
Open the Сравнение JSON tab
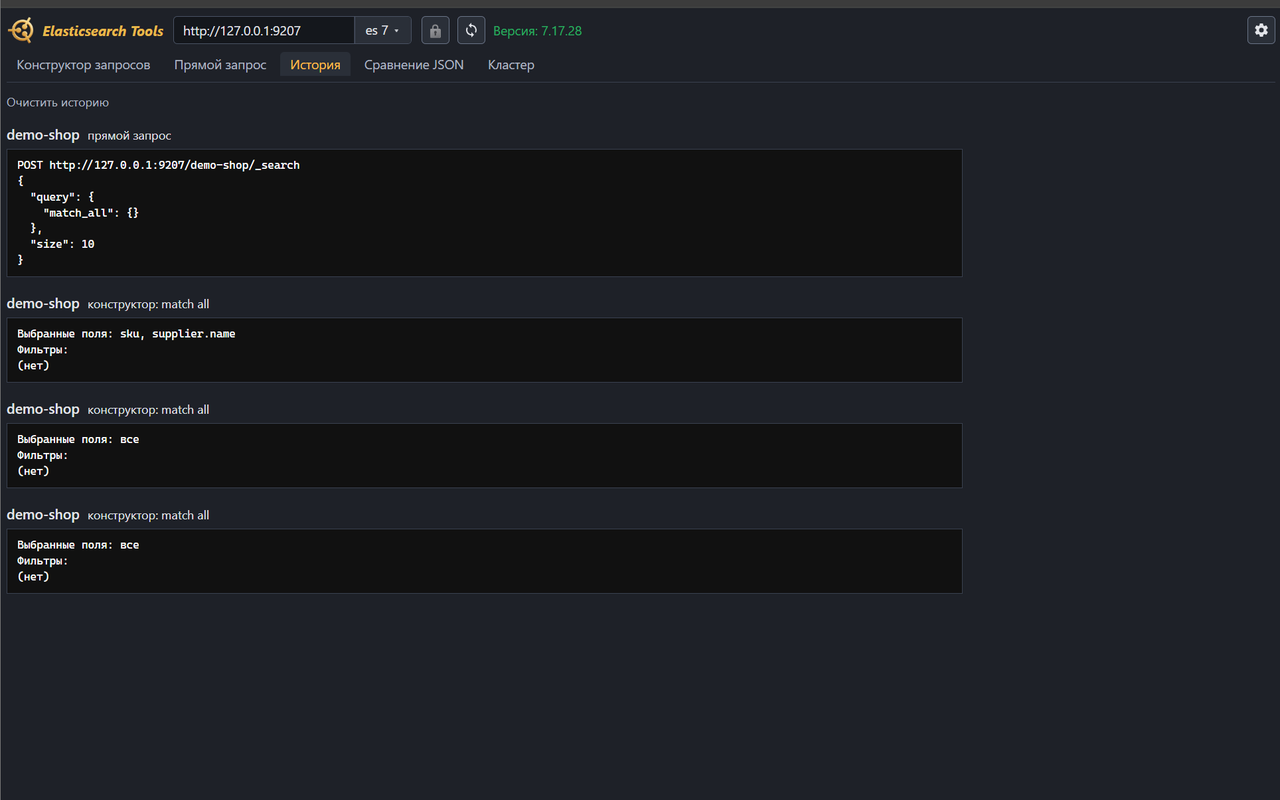coord(414,65)
